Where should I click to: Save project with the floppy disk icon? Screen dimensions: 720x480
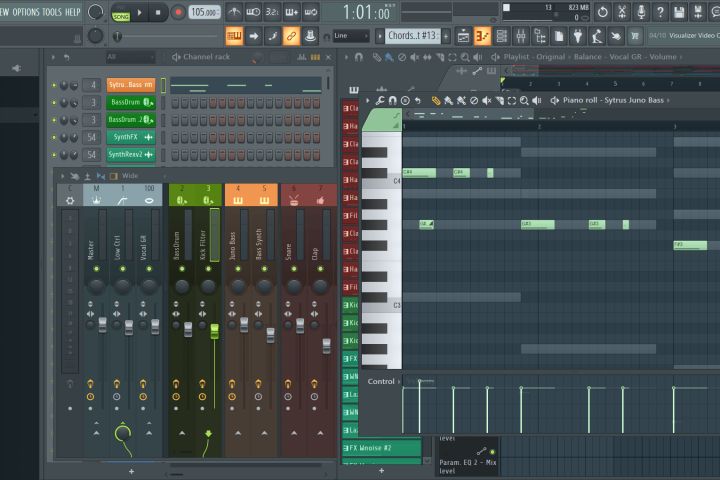point(679,13)
